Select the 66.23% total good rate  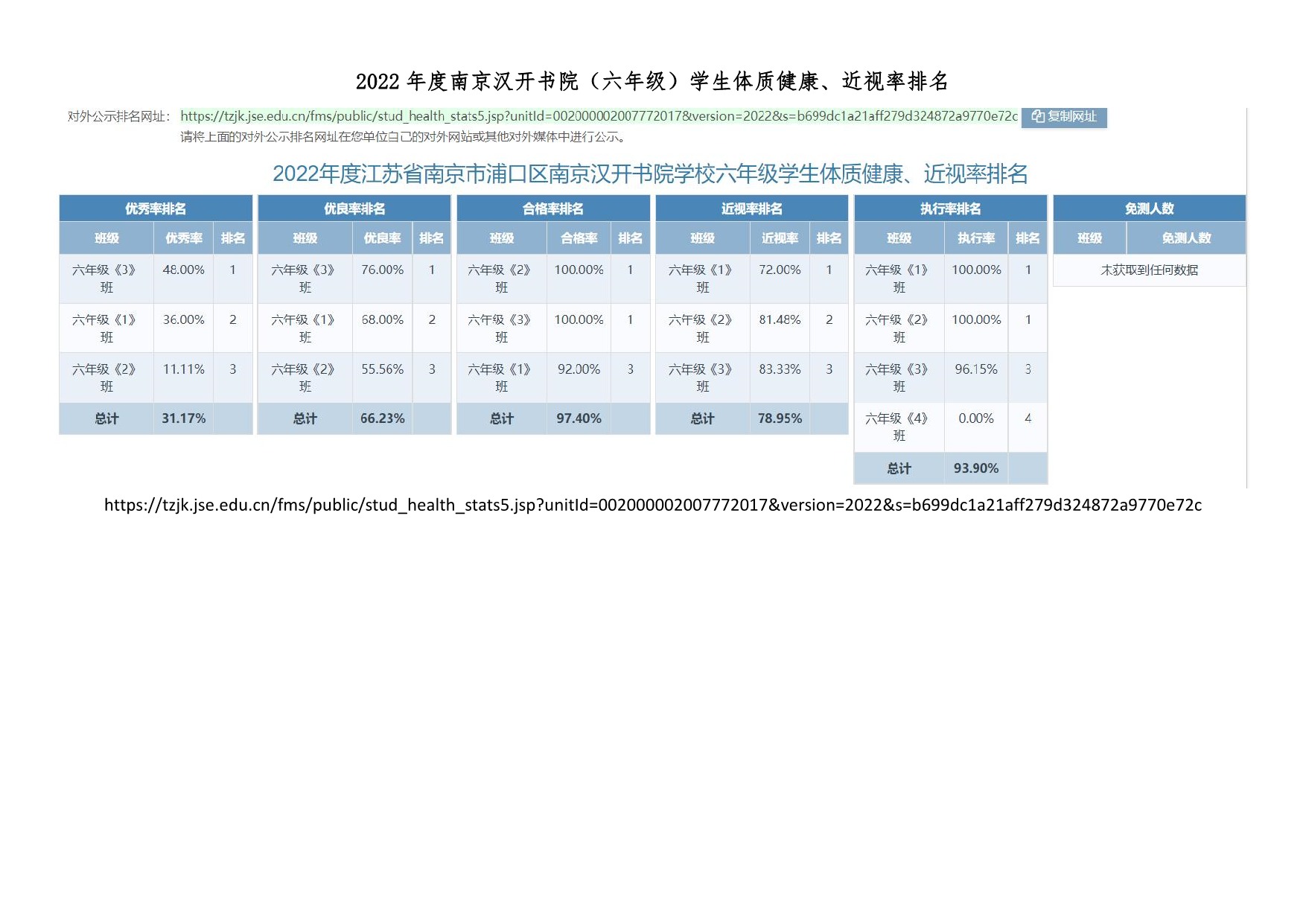pos(383,418)
